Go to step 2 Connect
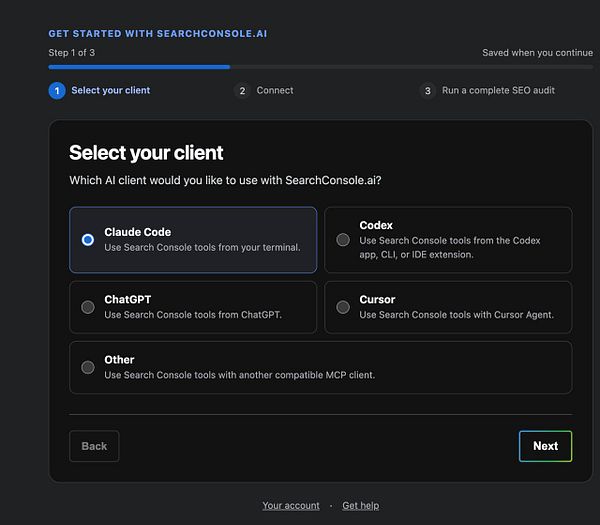This screenshot has width=600, height=525. pyautogui.click(x=264, y=91)
